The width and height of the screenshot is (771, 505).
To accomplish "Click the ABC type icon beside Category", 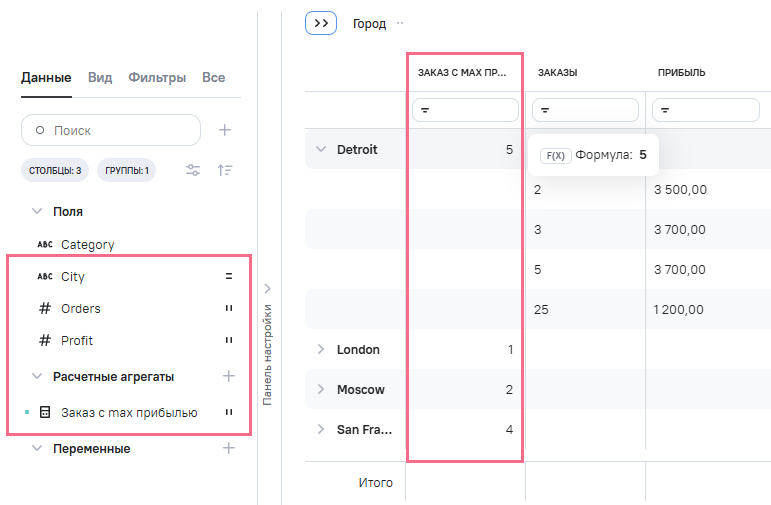I will click(44, 244).
